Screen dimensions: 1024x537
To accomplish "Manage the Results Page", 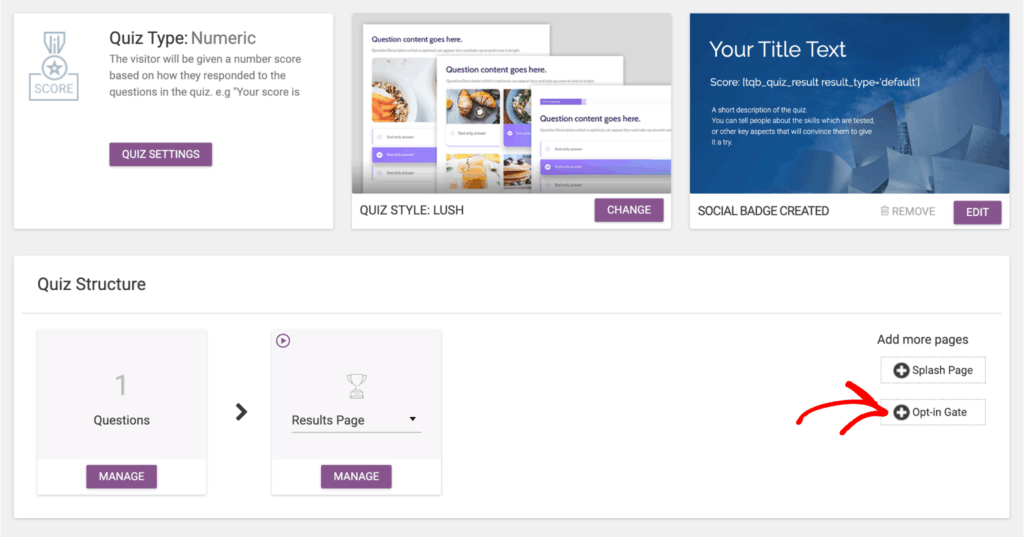I will click(x=355, y=477).
